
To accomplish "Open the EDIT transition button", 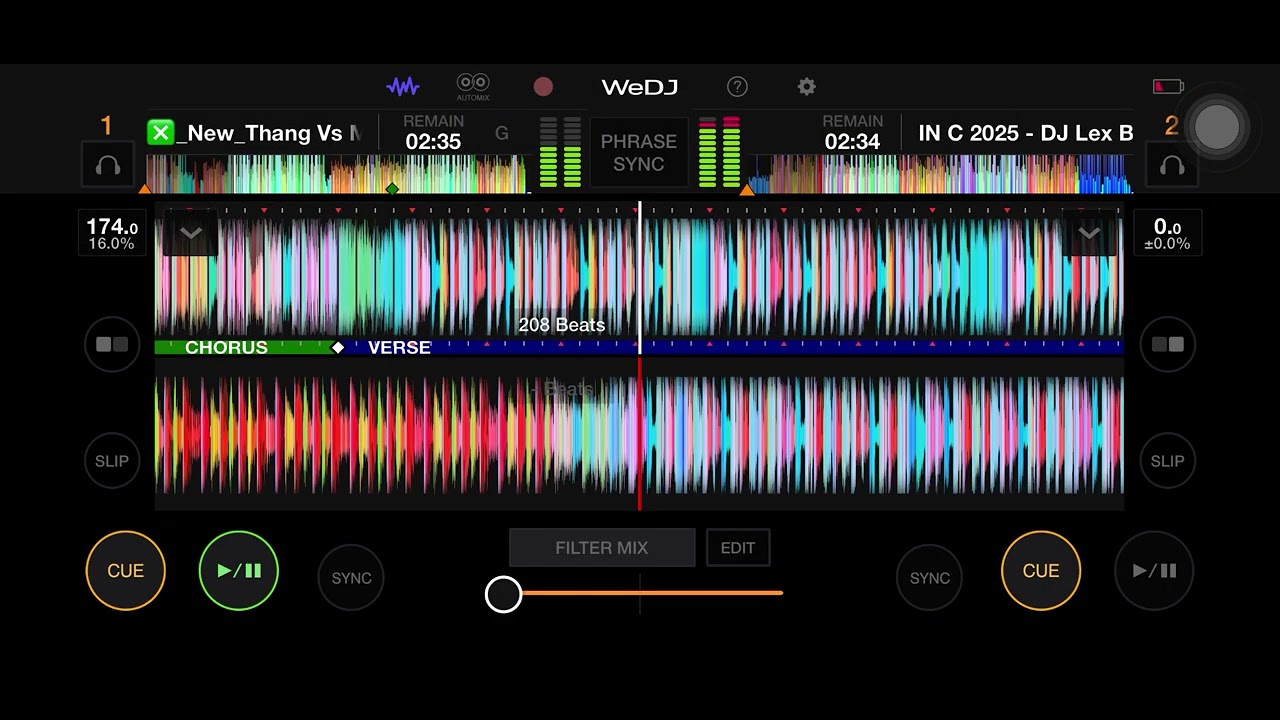I will [x=738, y=548].
